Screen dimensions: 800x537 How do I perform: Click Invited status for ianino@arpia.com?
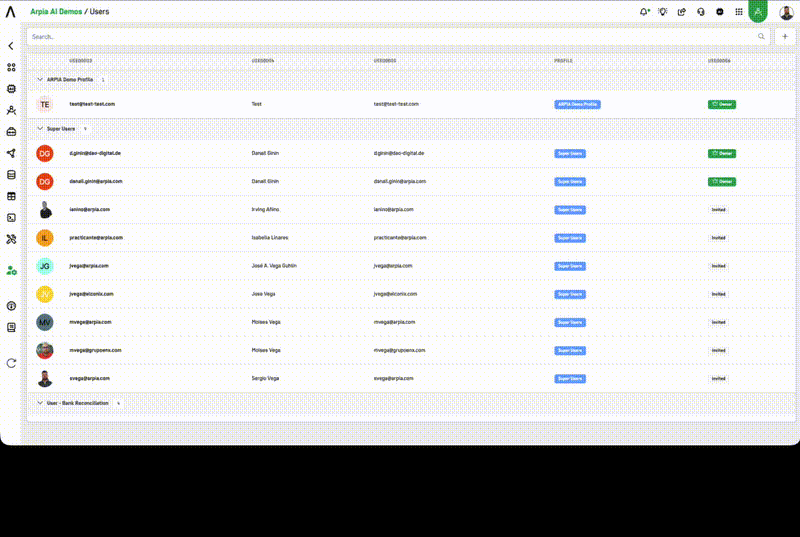click(x=718, y=210)
